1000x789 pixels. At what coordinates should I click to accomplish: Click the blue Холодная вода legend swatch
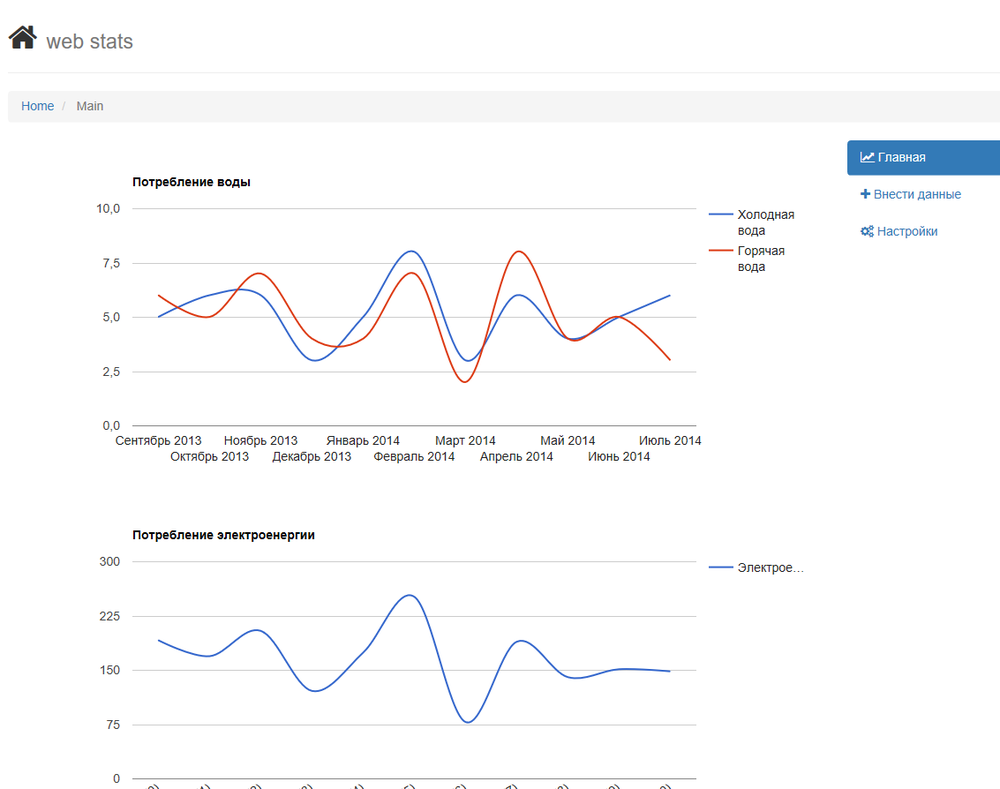pos(720,215)
